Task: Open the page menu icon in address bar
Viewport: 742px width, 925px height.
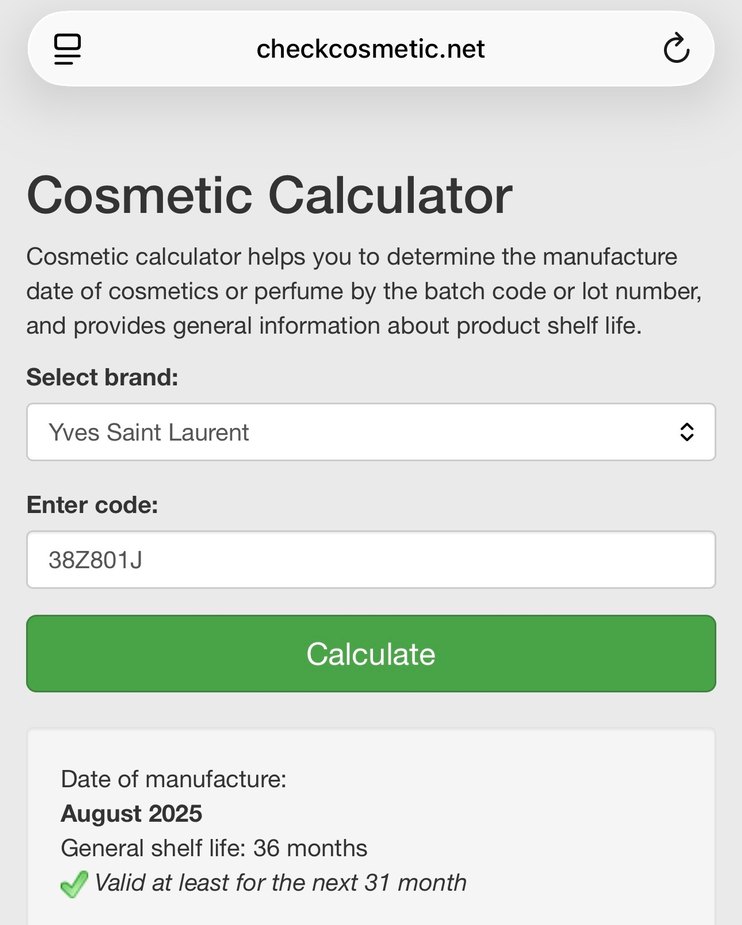Action: [x=67, y=48]
